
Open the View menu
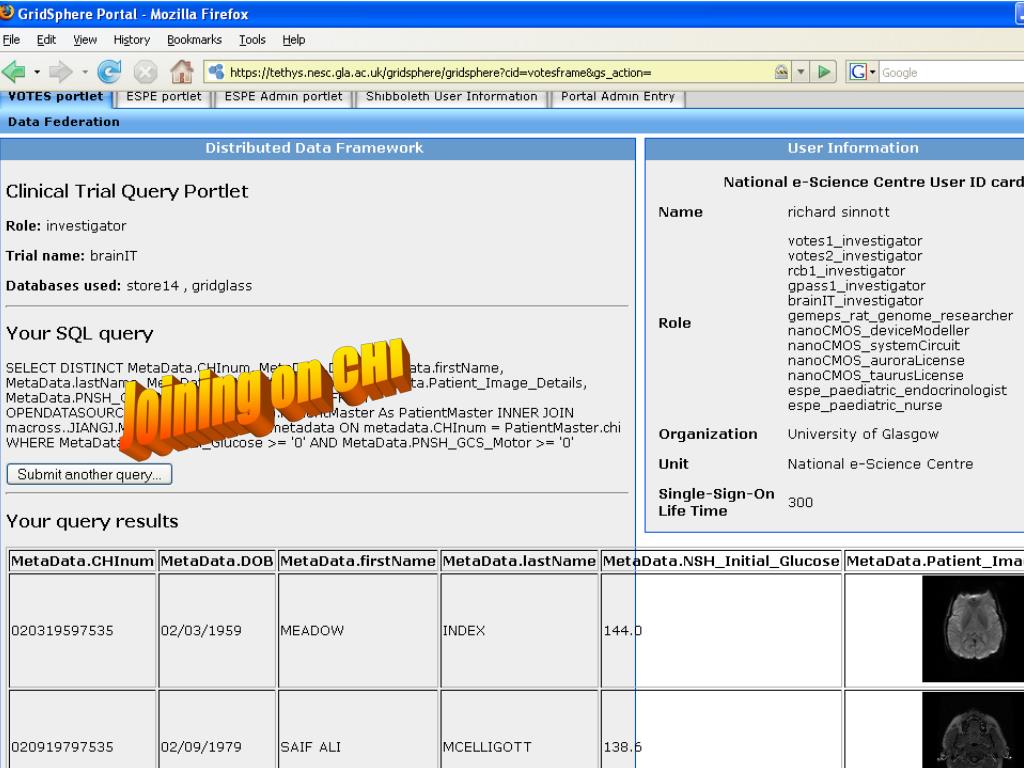[85, 40]
